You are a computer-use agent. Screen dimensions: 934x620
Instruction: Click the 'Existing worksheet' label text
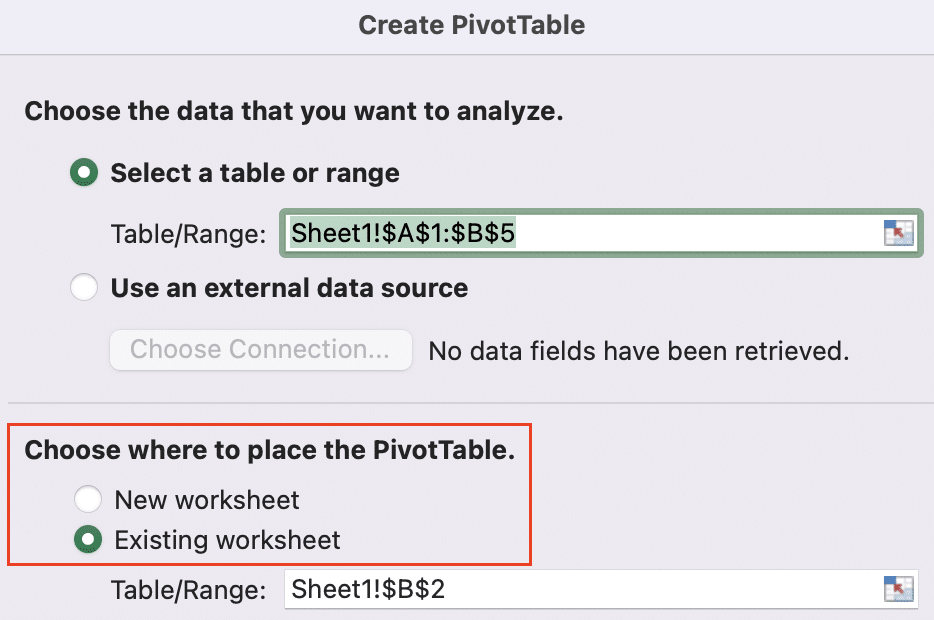[228, 540]
